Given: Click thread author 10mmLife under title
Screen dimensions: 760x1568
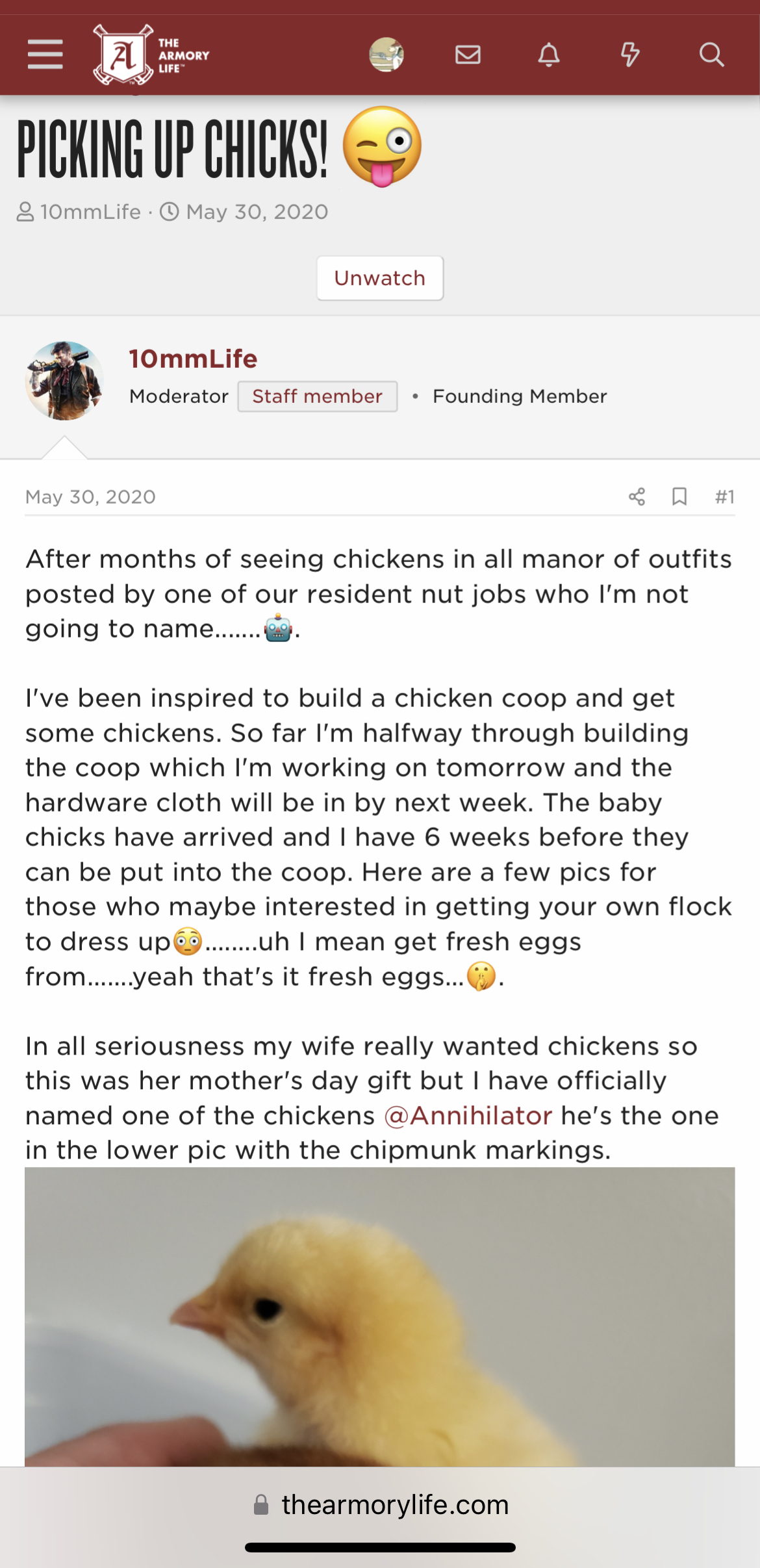Looking at the screenshot, I should click(x=90, y=212).
